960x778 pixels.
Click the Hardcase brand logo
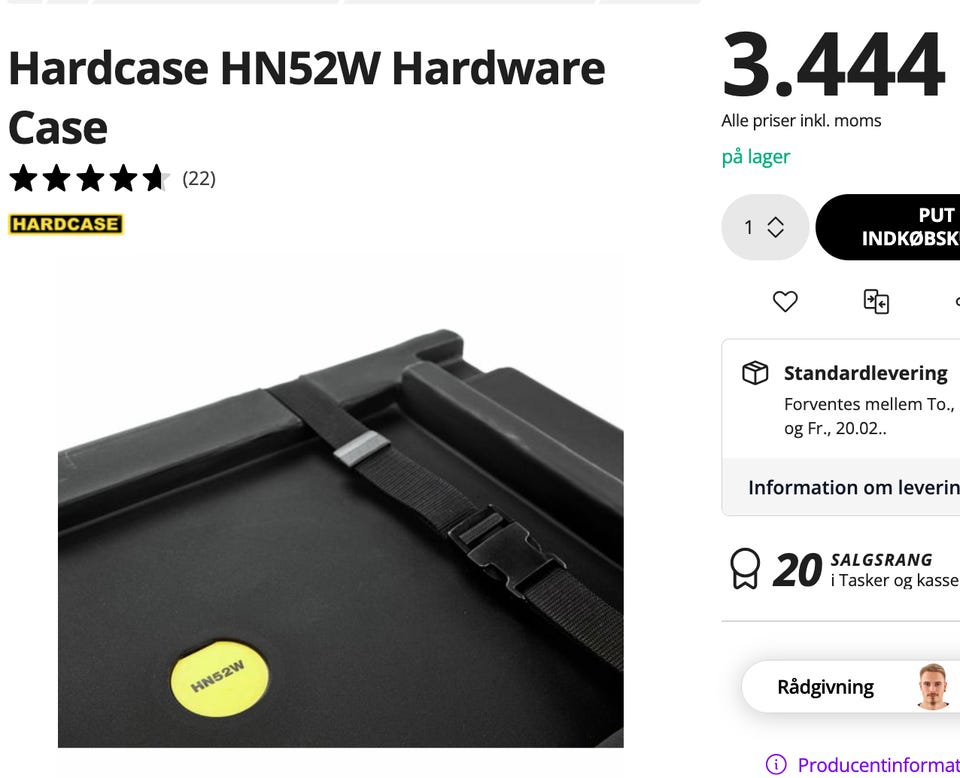point(66,224)
